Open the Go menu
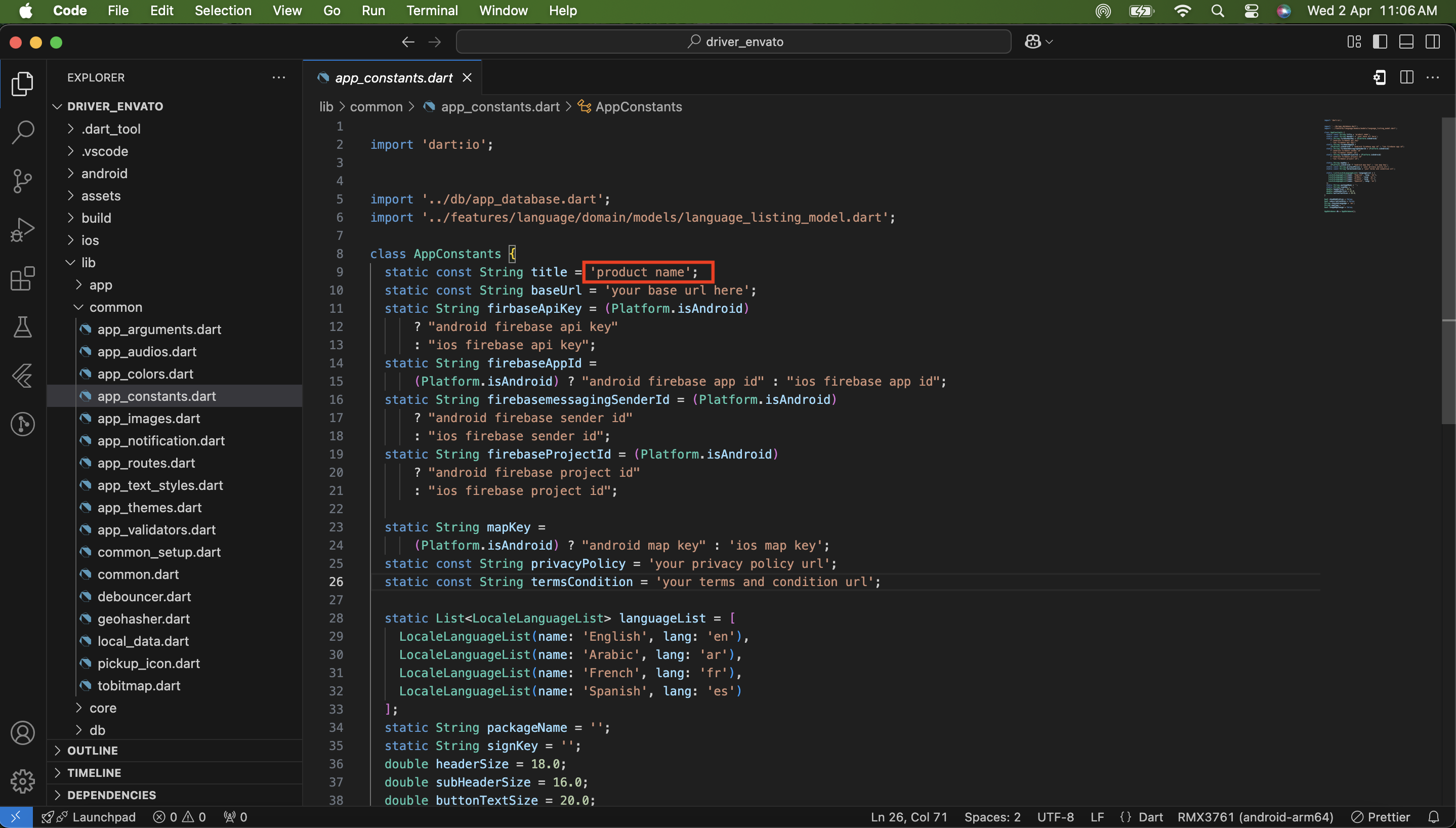Viewport: 1456px width, 828px height. point(331,11)
